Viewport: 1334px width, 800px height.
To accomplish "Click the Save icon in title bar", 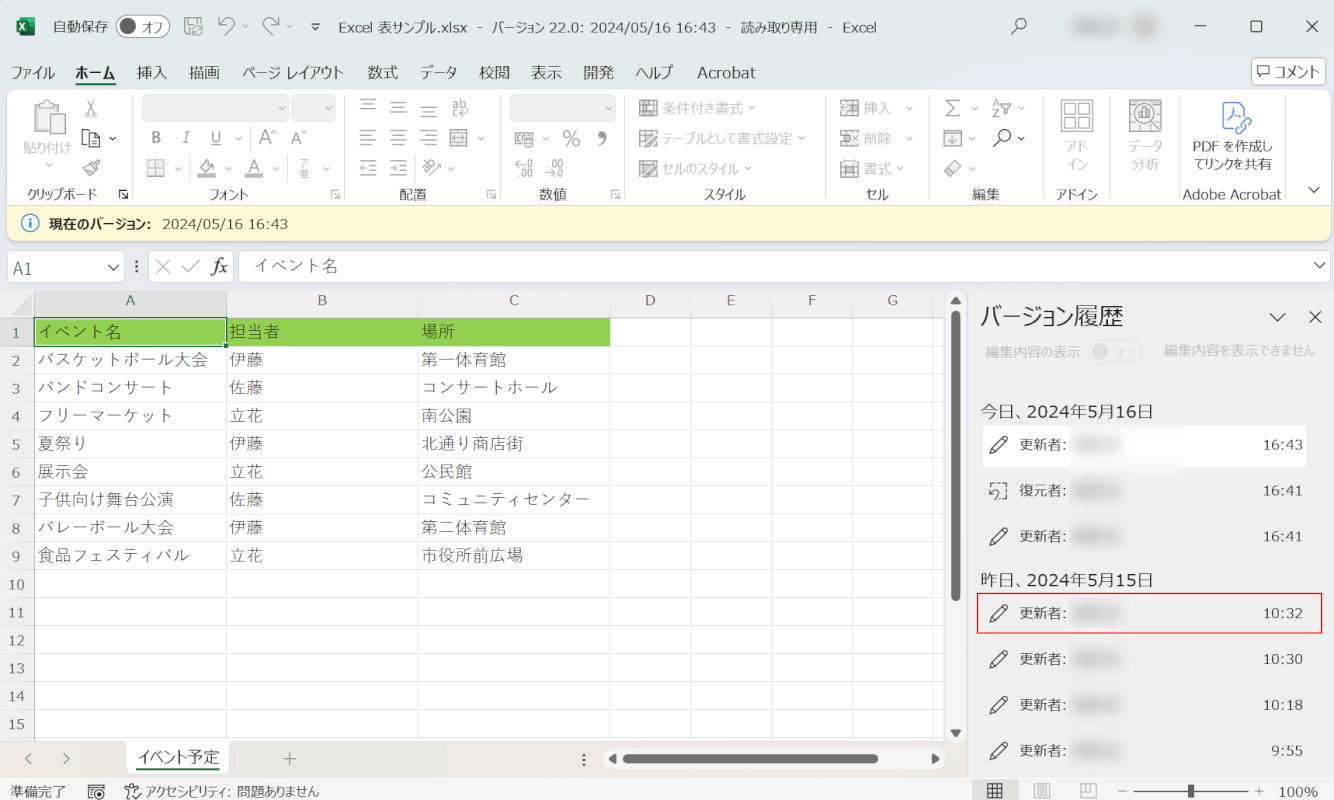I will [194, 27].
